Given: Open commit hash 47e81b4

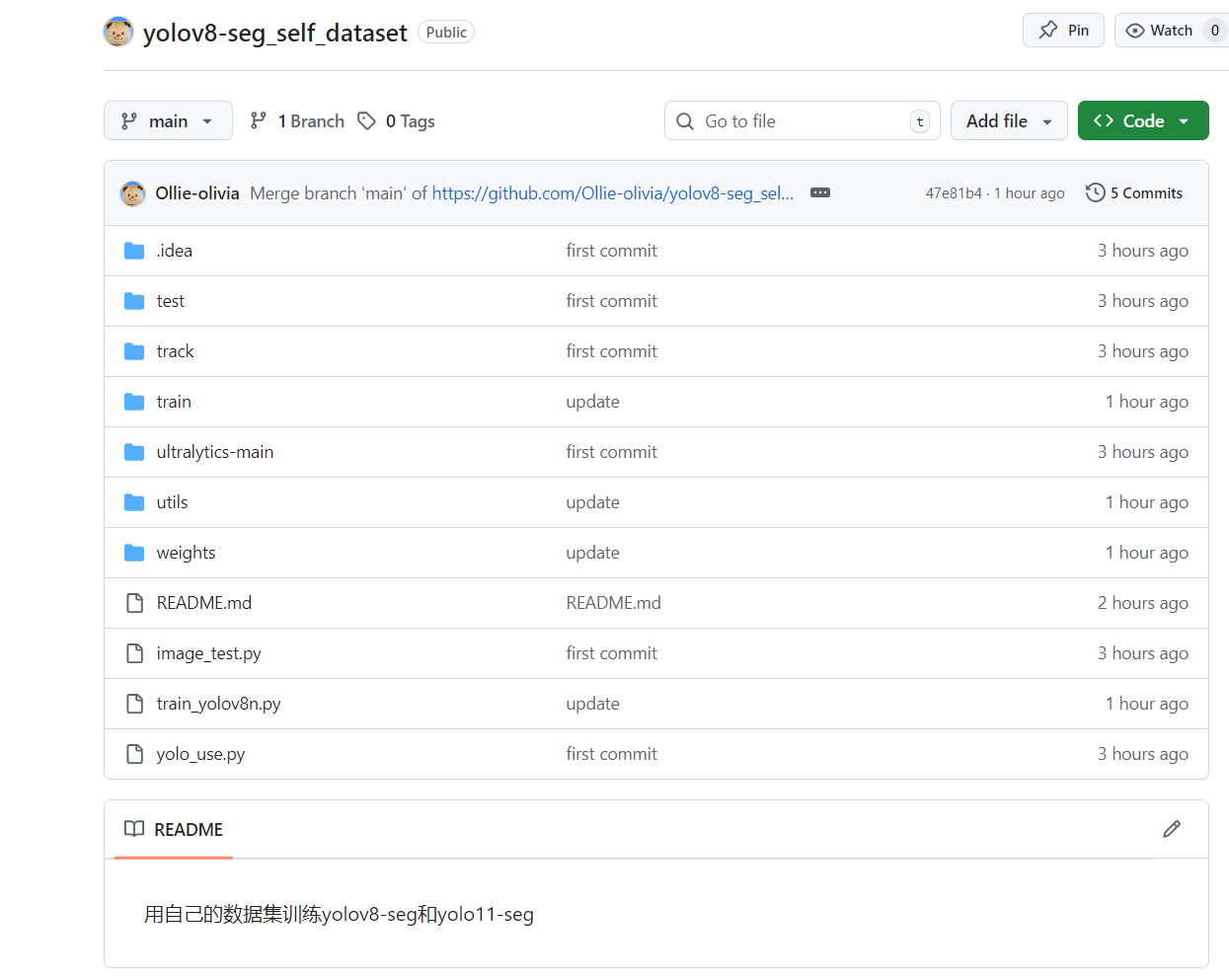Looking at the screenshot, I should (954, 193).
